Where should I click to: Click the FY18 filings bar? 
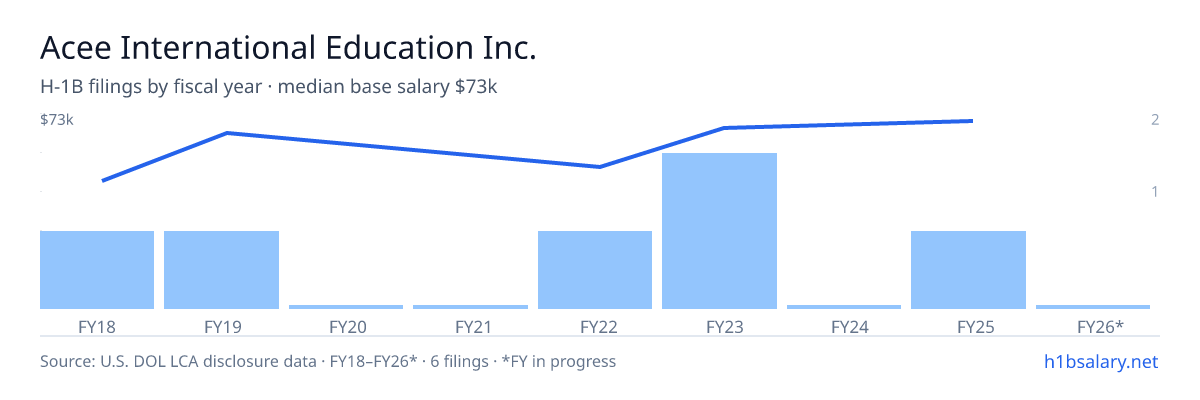(x=97, y=270)
